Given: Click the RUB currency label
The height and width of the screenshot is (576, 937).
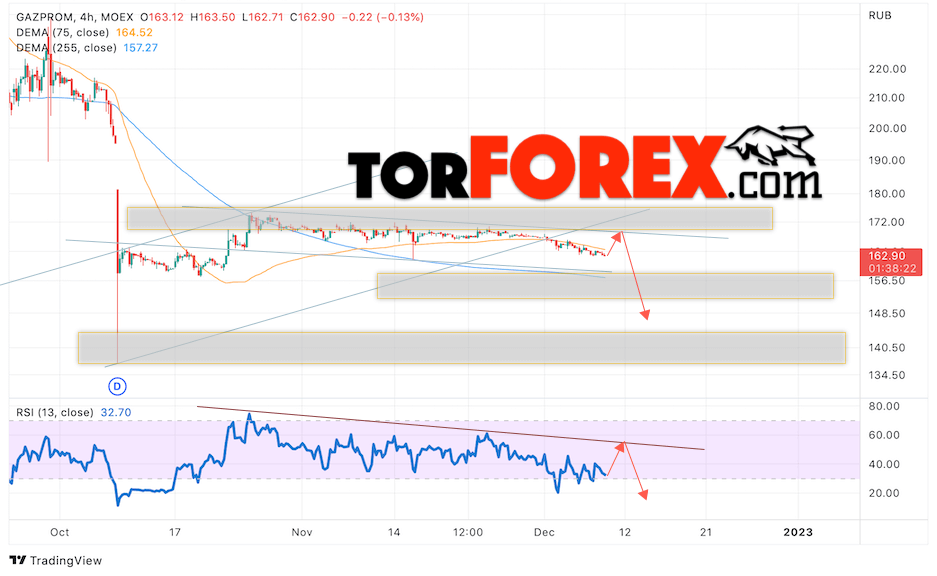Looking at the screenshot, I should pyautogui.click(x=880, y=16).
